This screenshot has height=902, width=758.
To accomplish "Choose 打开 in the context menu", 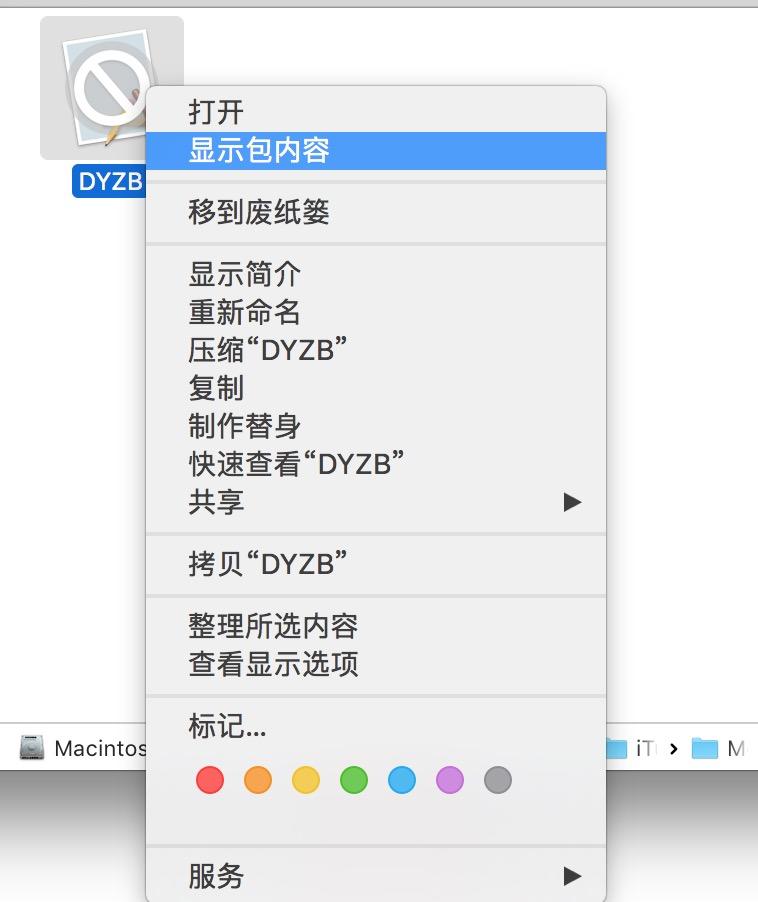I will 216,111.
